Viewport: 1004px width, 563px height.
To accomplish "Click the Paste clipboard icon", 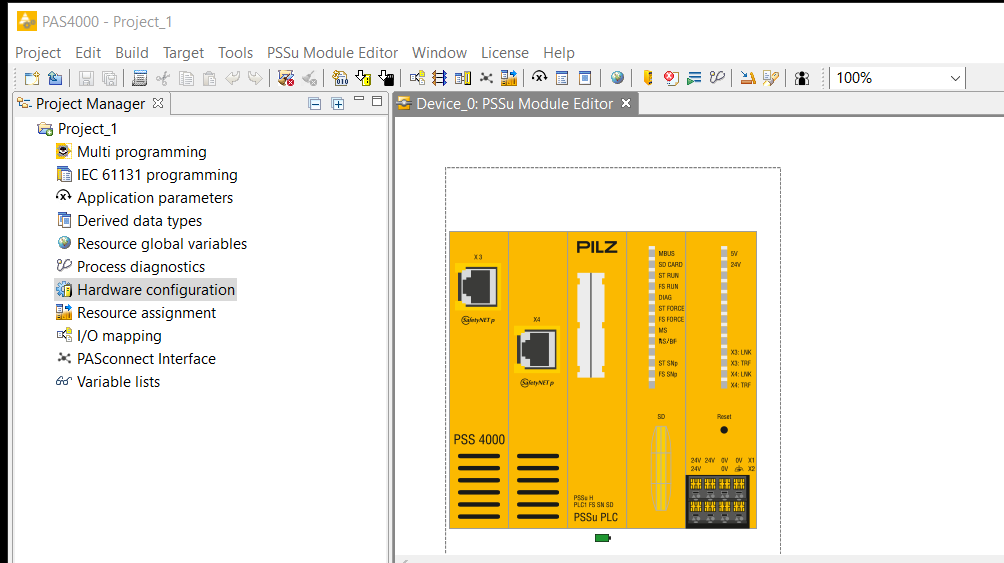I will tap(209, 78).
